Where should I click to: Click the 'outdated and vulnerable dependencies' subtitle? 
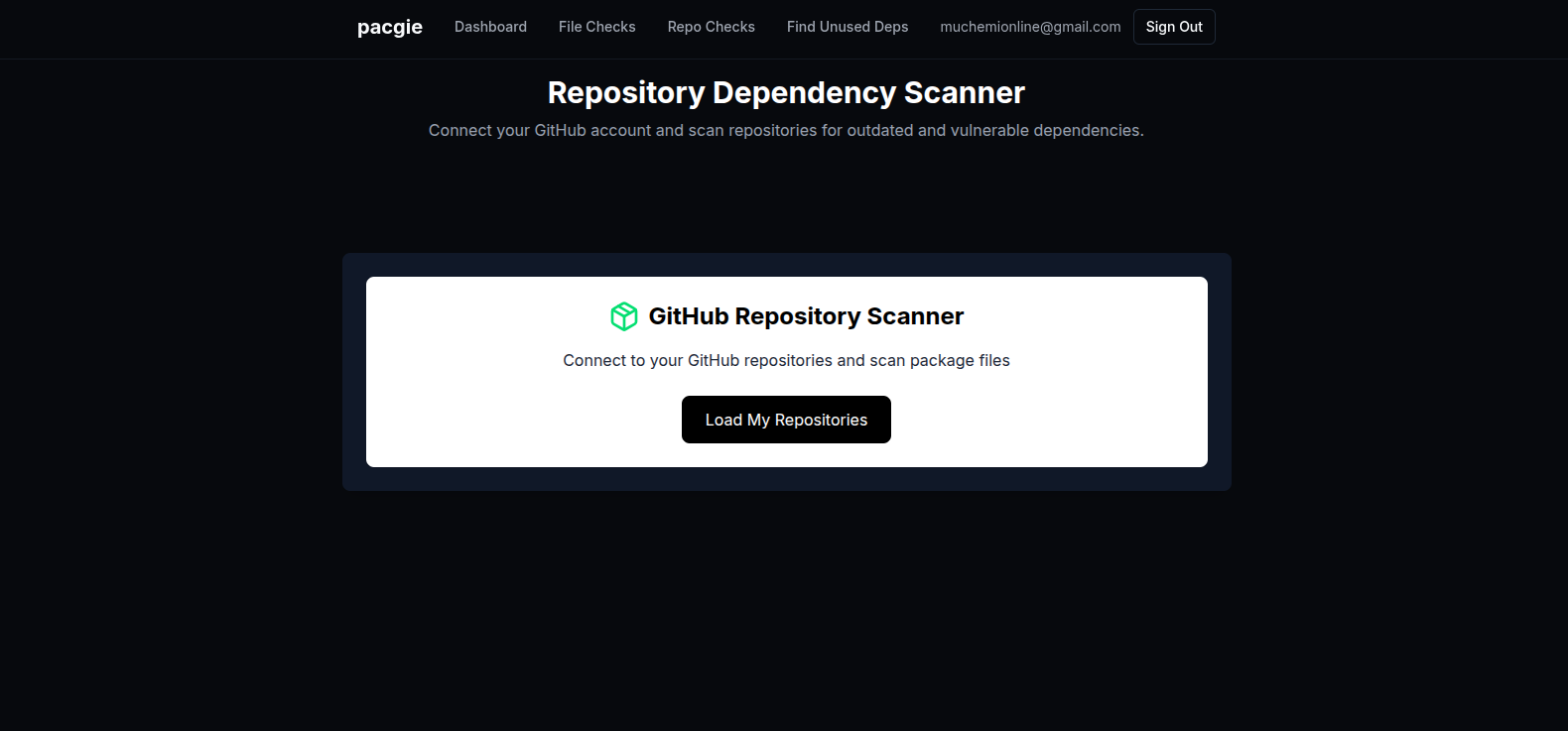coord(786,130)
